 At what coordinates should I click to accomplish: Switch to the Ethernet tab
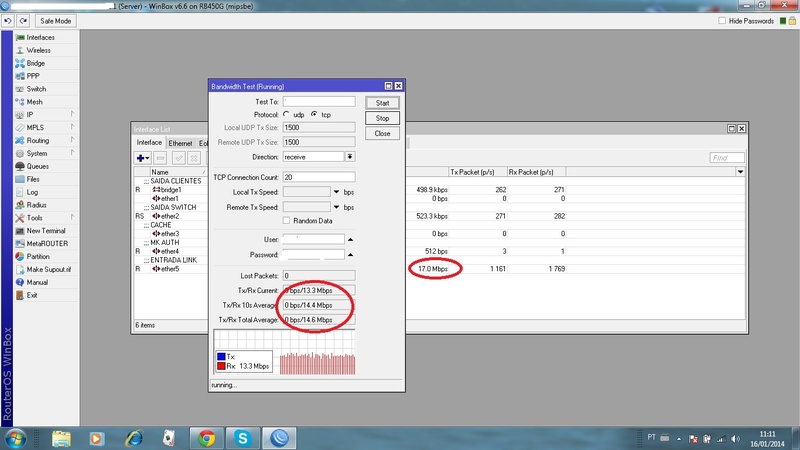(x=180, y=143)
